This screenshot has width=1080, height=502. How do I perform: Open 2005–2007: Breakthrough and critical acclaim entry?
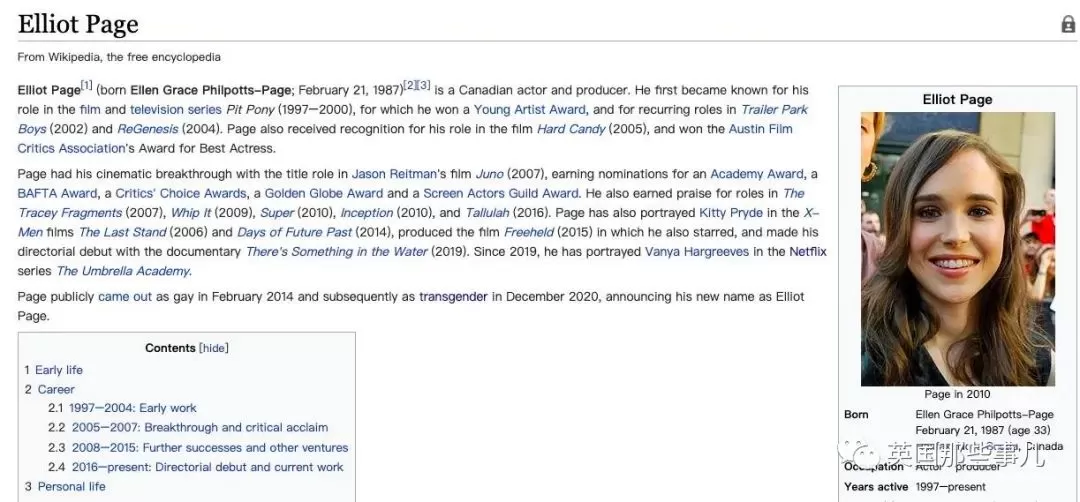pyautogui.click(x=200, y=427)
